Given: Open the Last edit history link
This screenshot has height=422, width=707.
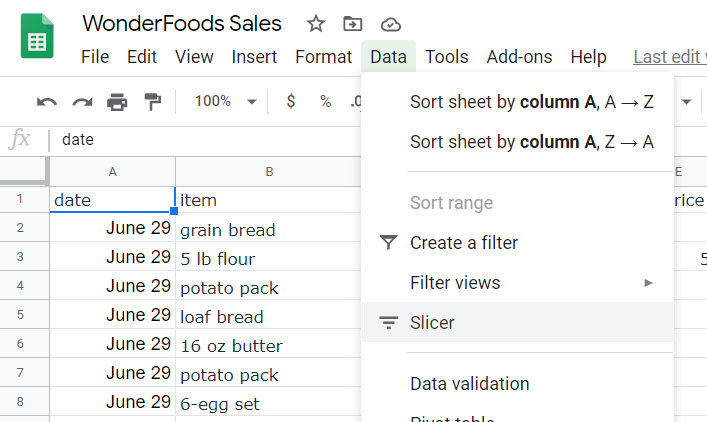Looking at the screenshot, I should click(x=669, y=57).
